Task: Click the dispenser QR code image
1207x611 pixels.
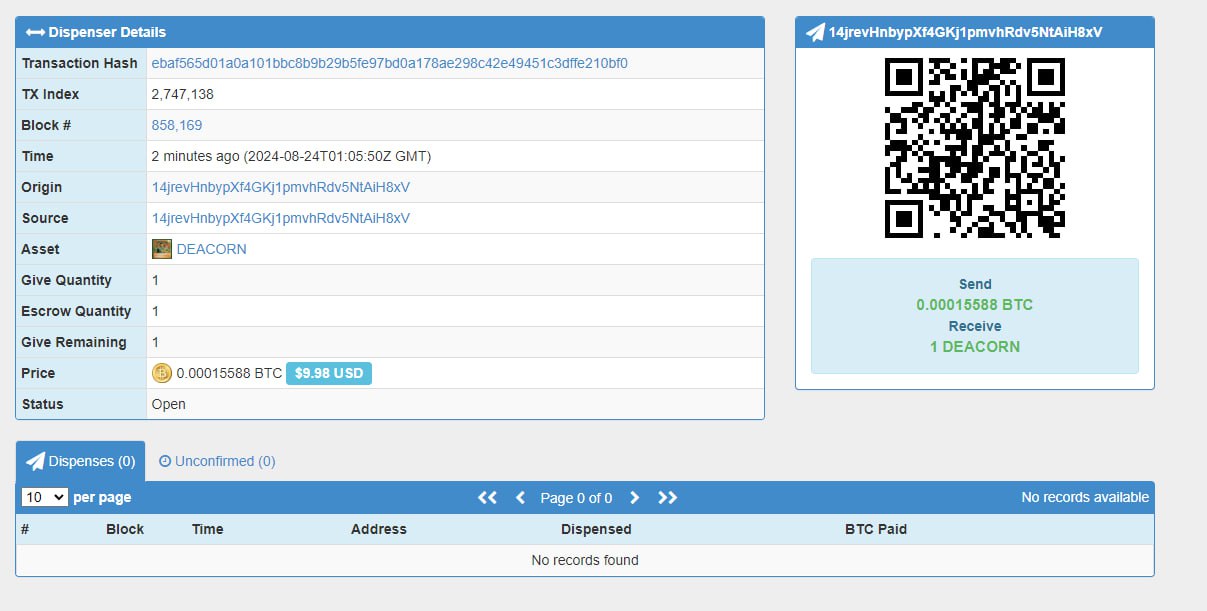Action: tap(975, 148)
